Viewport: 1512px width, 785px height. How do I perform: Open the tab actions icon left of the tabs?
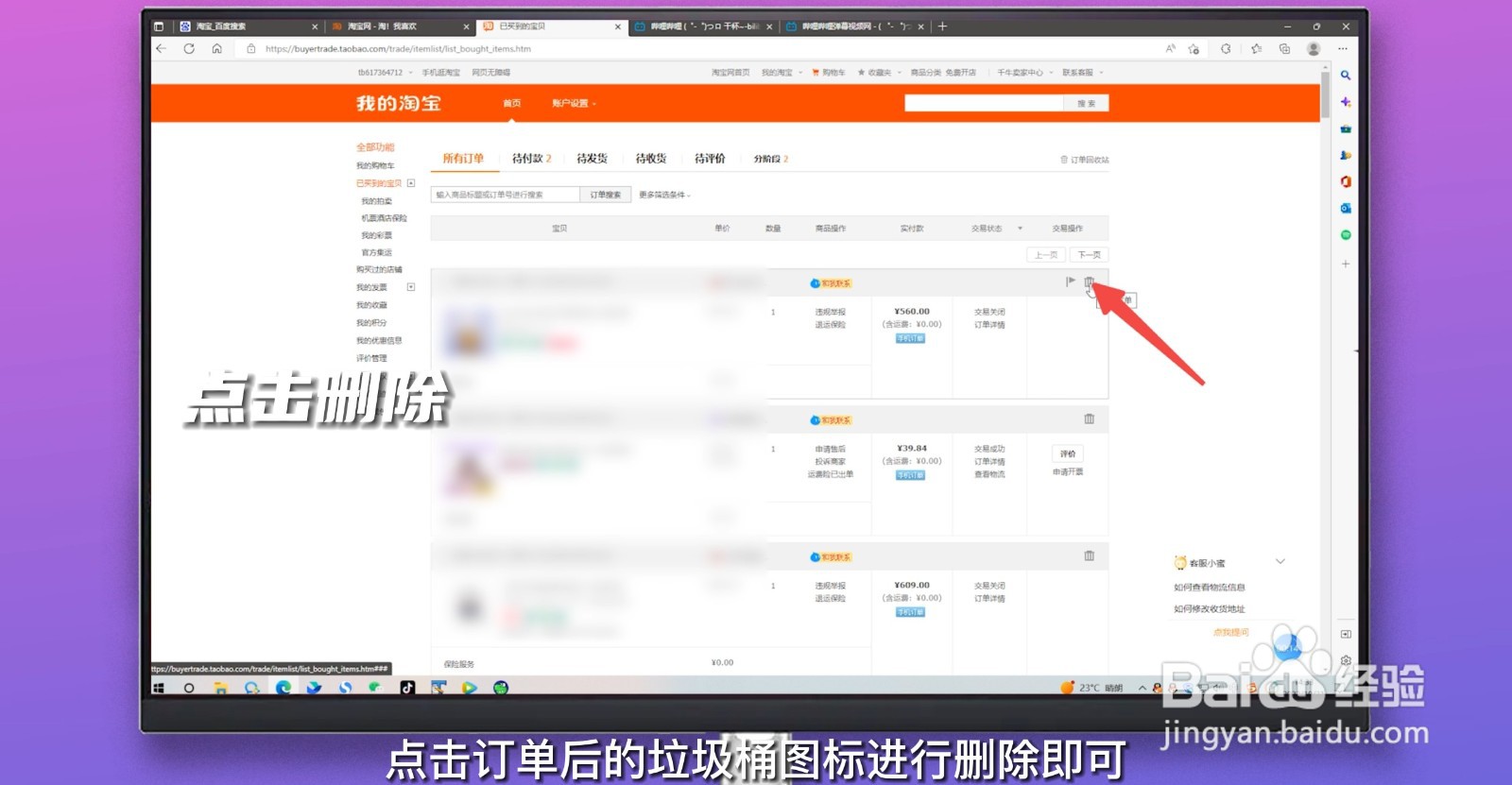[x=159, y=26]
